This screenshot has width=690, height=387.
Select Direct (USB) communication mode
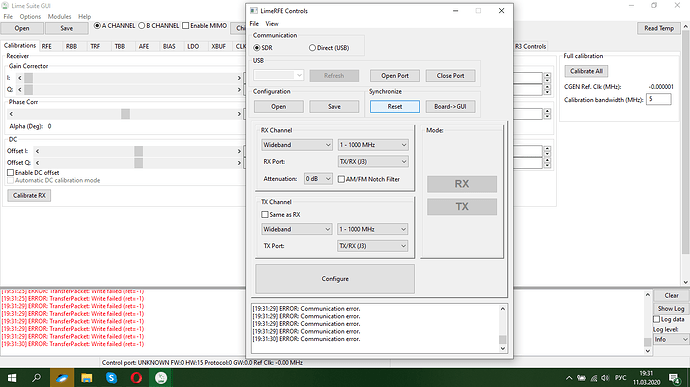tap(312, 48)
